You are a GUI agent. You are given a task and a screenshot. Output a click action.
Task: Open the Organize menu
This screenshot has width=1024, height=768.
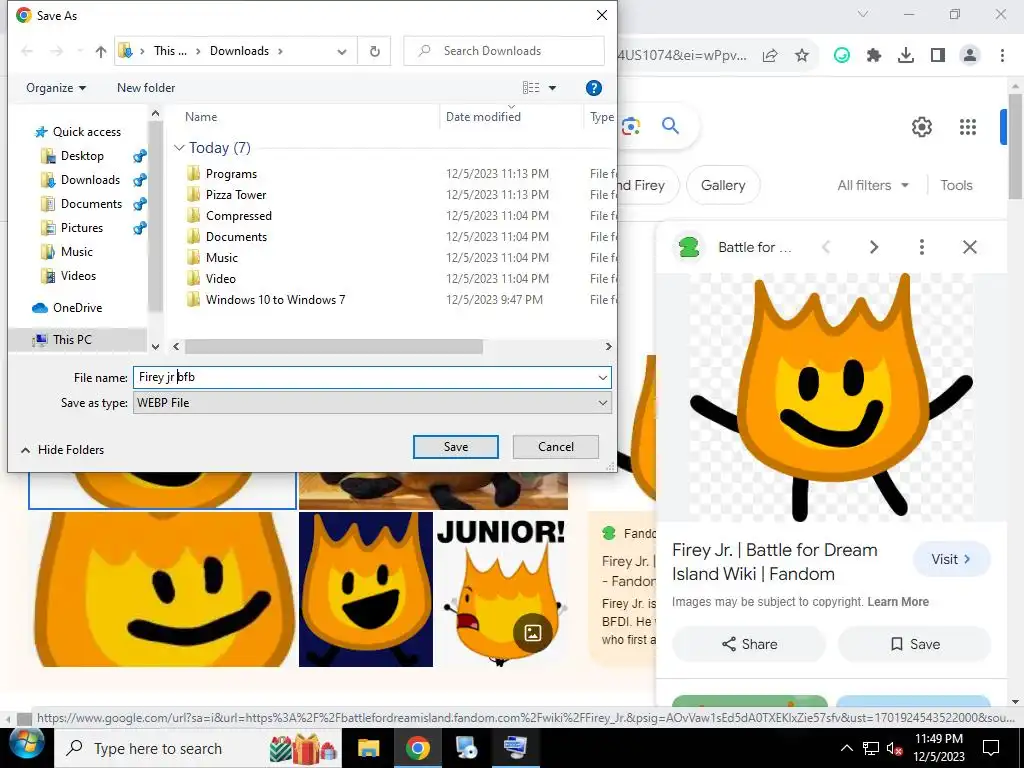(56, 88)
